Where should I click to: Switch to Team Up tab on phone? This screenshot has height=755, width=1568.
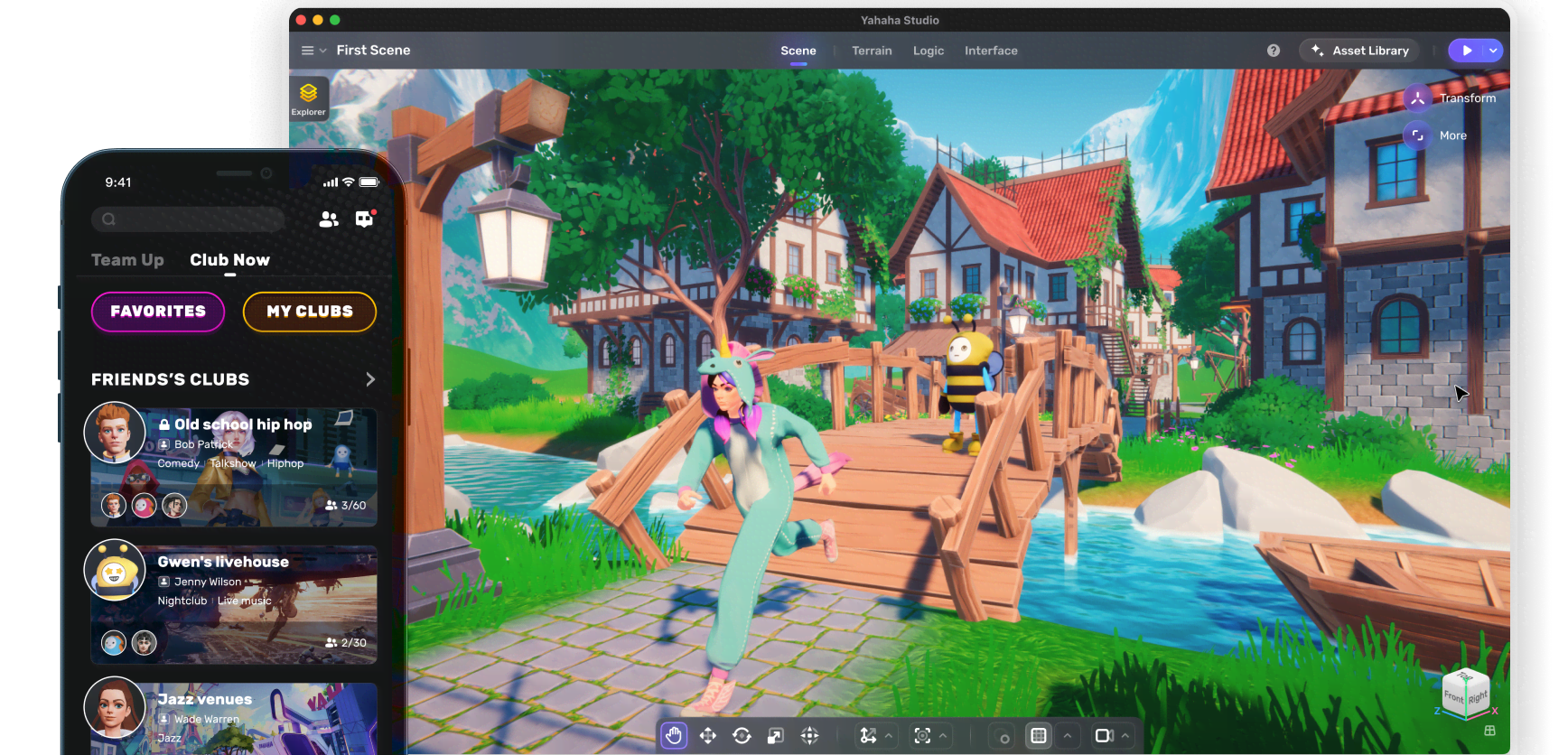[x=127, y=260]
